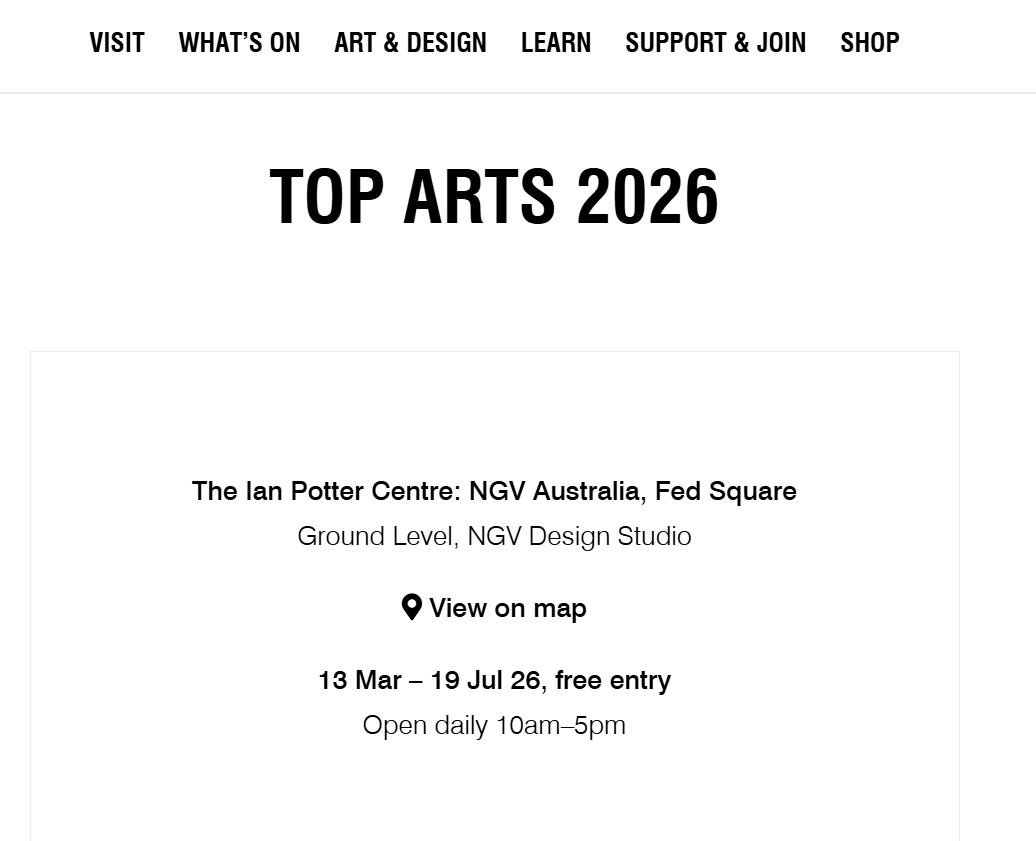This screenshot has width=1036, height=841.
Task: Click the 13 Mar – 19 Jul exhibition dates
Action: click(429, 680)
